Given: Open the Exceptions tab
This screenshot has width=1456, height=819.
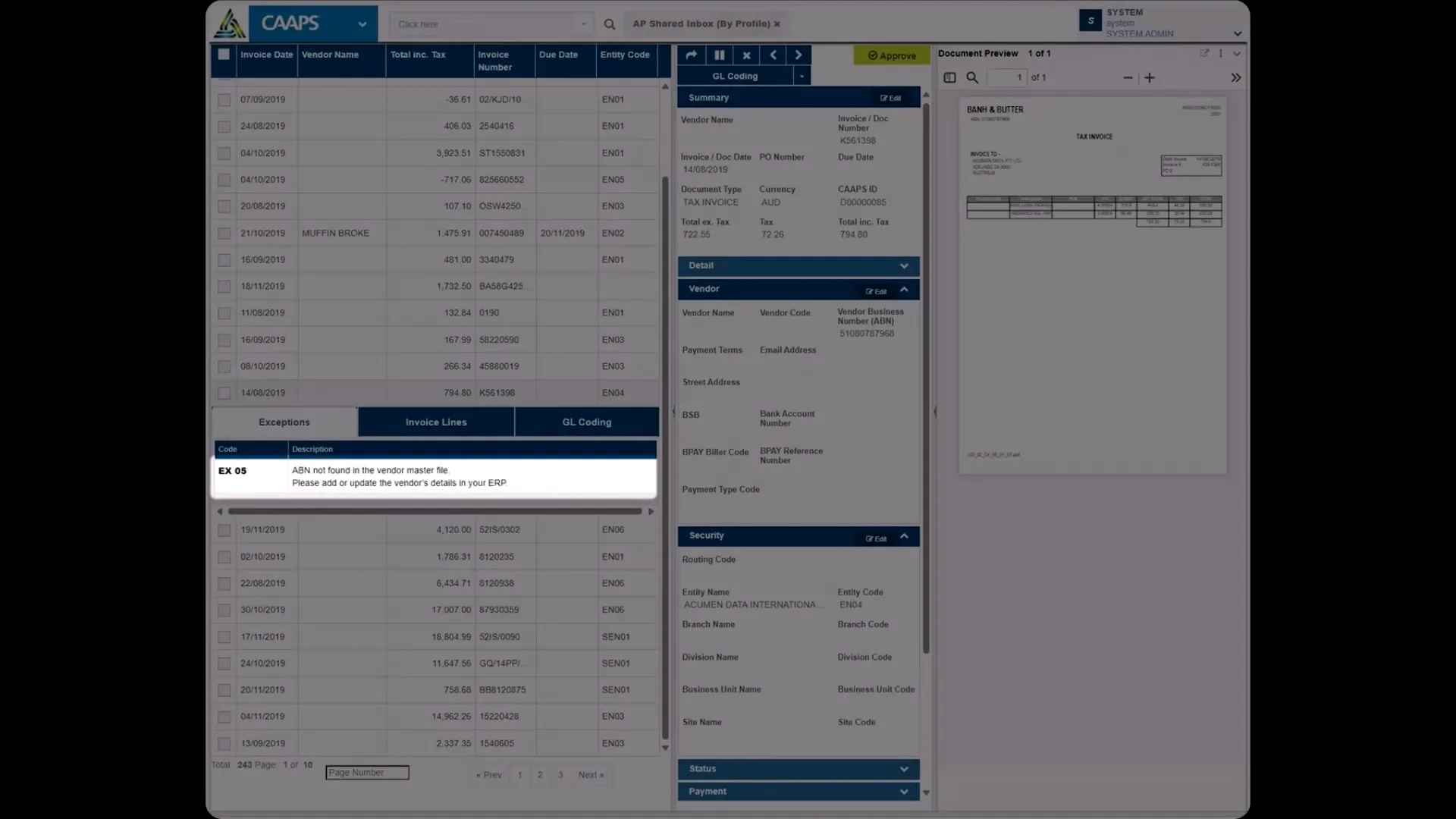Looking at the screenshot, I should 284,422.
